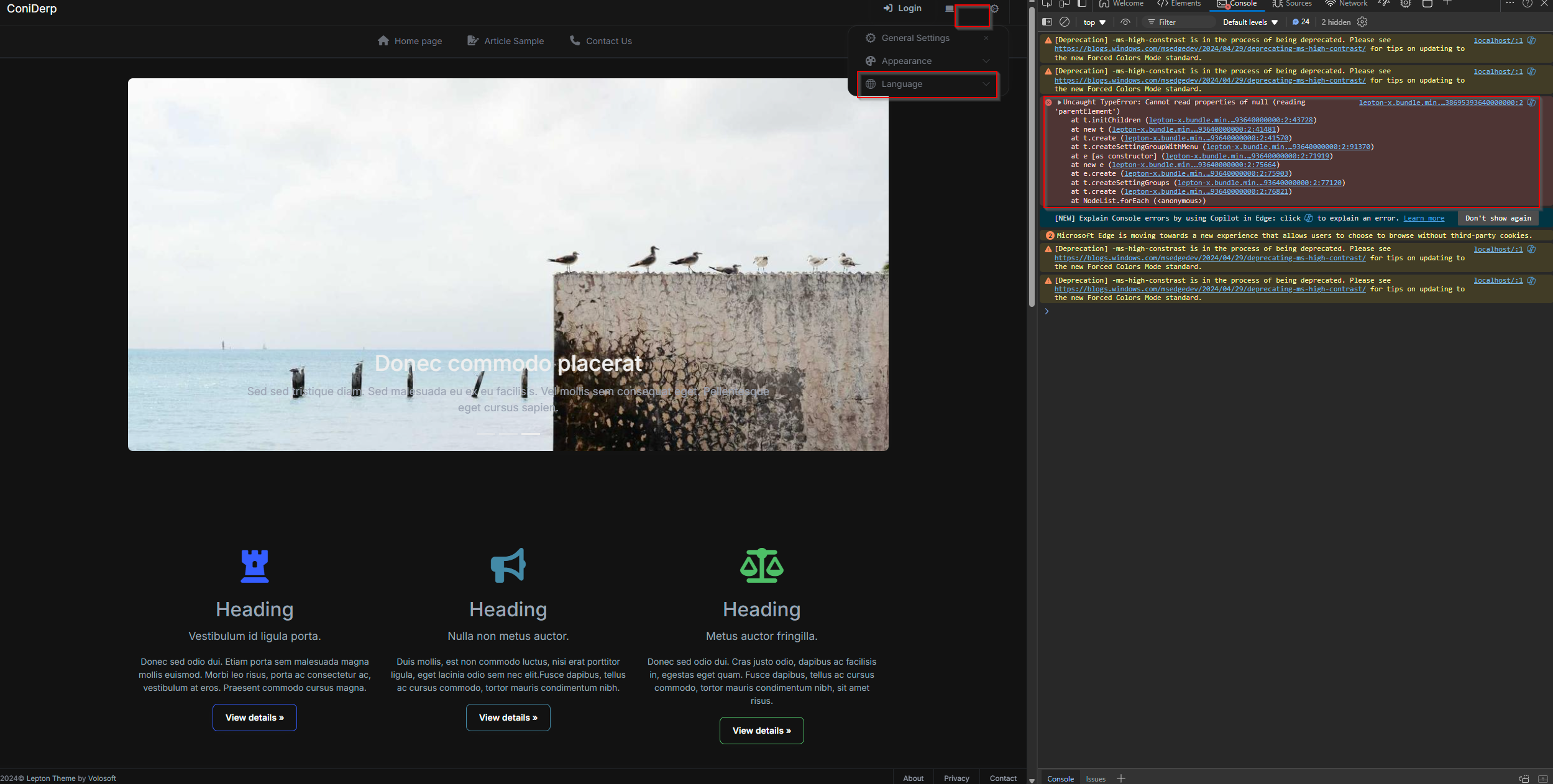Click the live expression eye icon
Viewport: 1553px width, 784px height.
(x=1125, y=22)
